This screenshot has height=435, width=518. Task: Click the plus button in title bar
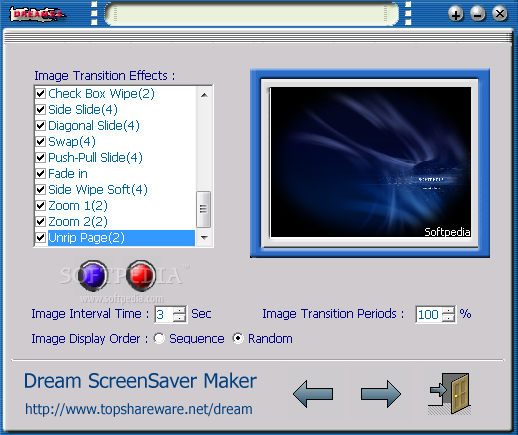coord(455,14)
